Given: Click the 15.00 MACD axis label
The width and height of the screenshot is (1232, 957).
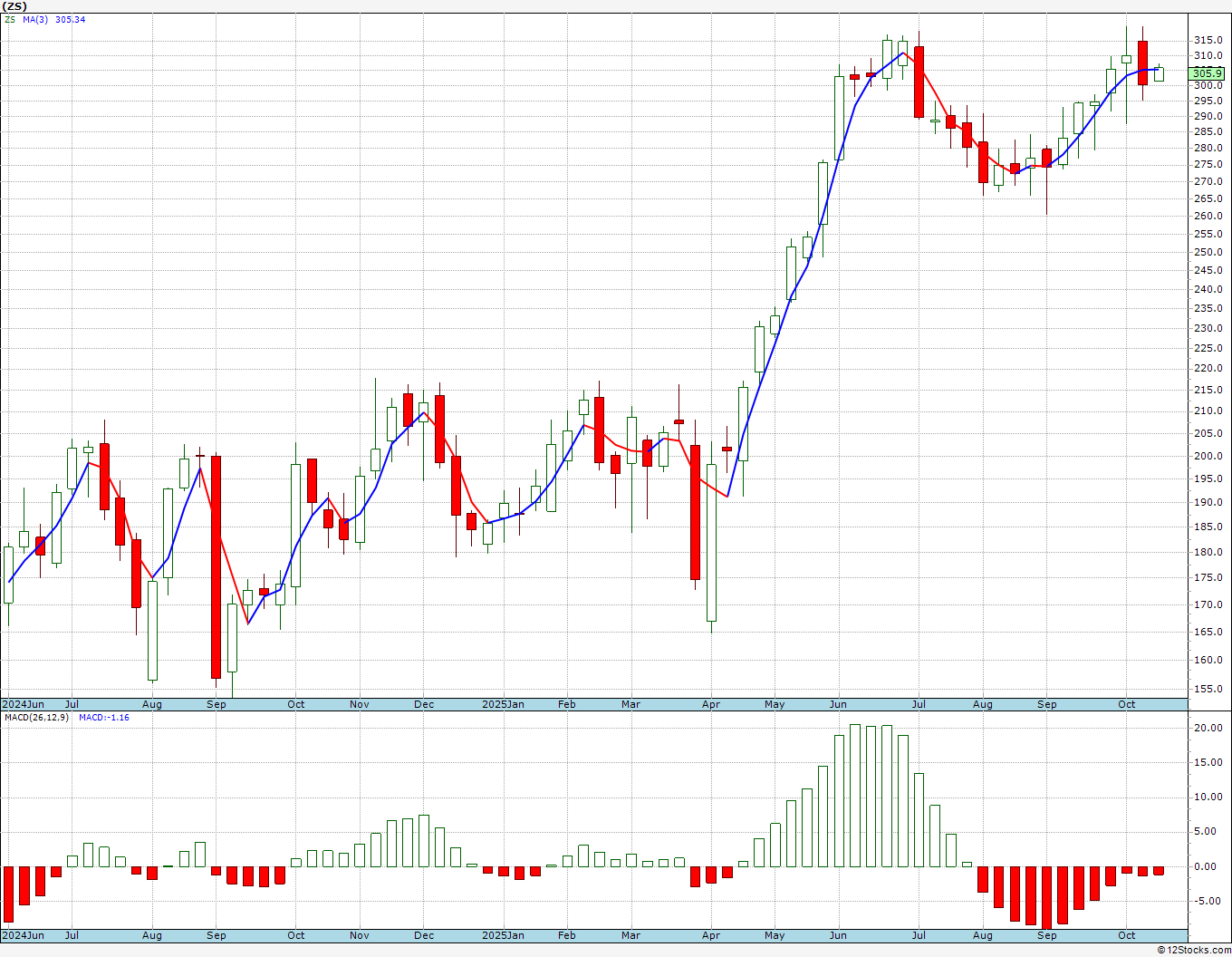Looking at the screenshot, I should (1208, 762).
